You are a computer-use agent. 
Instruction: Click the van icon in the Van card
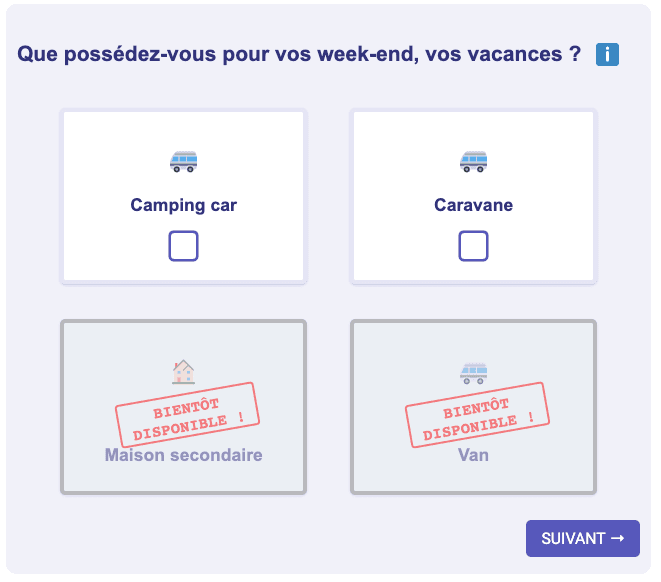[473, 373]
